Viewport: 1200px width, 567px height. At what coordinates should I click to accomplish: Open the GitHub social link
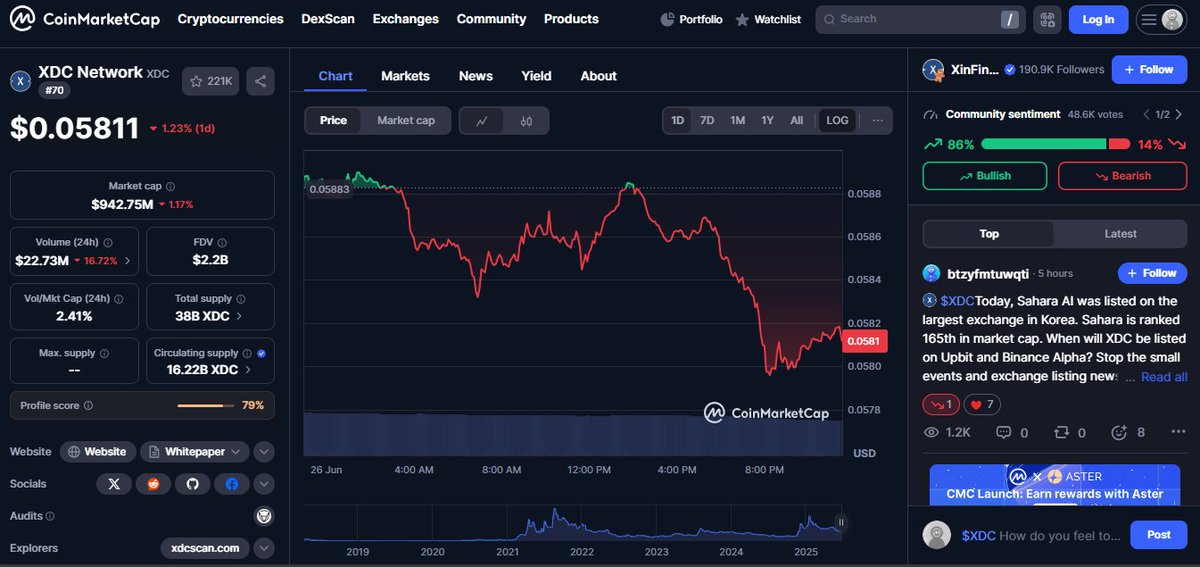(192, 484)
